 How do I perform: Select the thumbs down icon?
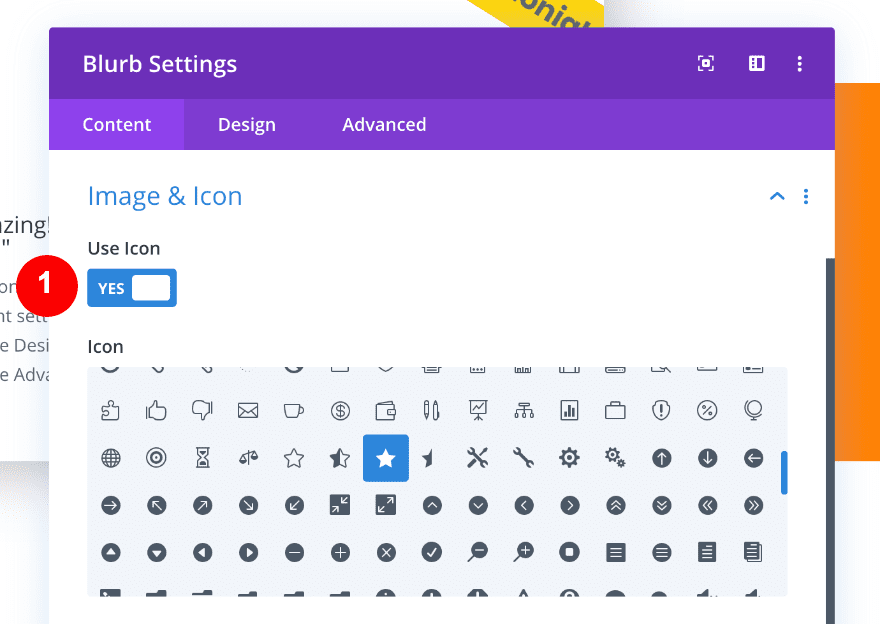coord(202,410)
